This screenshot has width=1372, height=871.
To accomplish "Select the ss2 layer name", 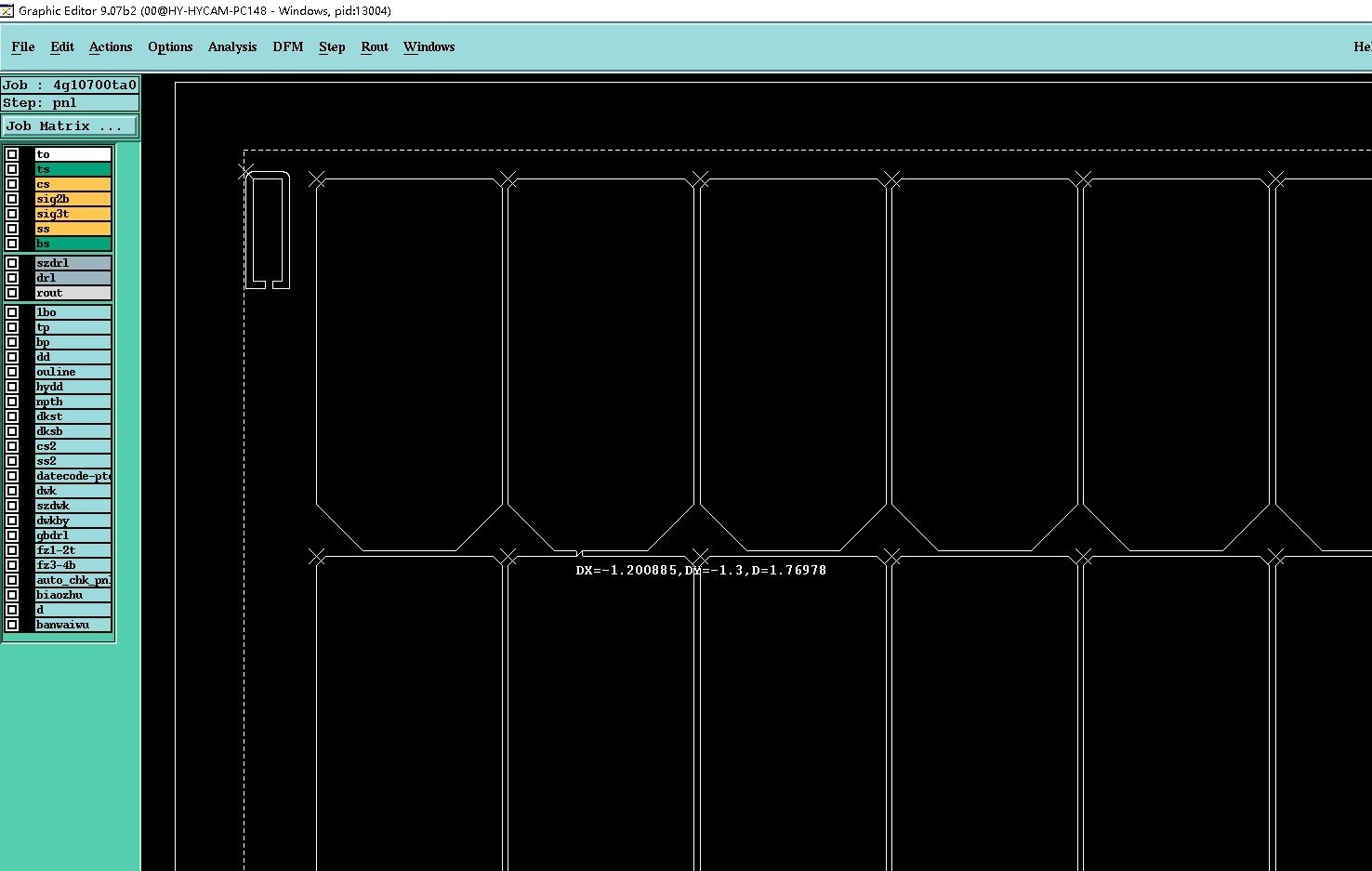I will point(73,461).
